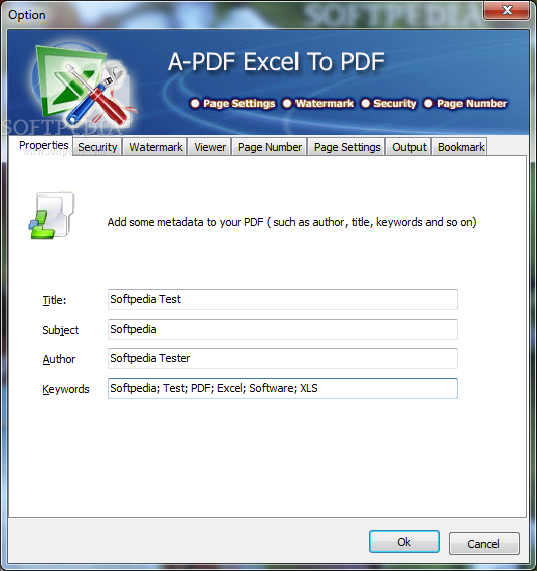Click the Security banner shortcut
This screenshot has width=537, height=571.
pyautogui.click(x=389, y=103)
